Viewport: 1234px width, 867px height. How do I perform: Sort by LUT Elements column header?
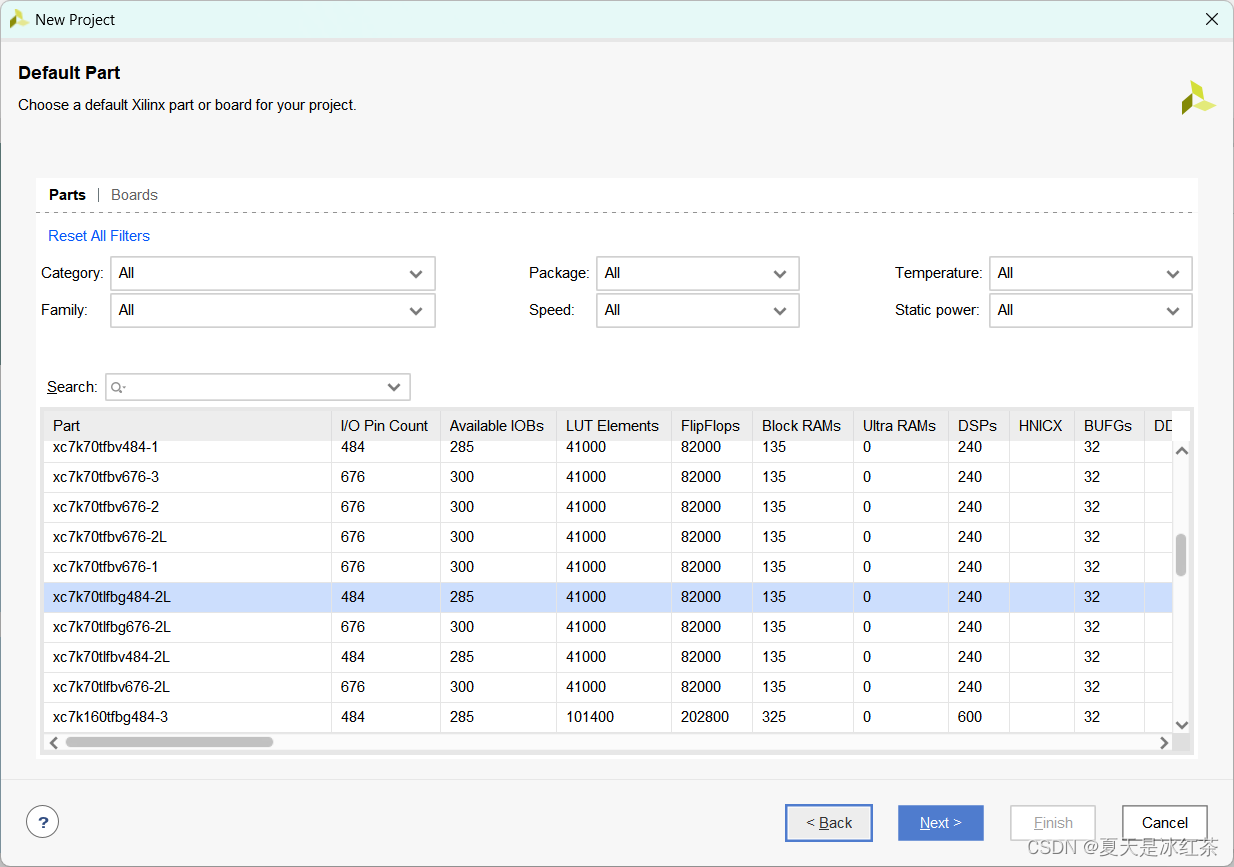(613, 425)
